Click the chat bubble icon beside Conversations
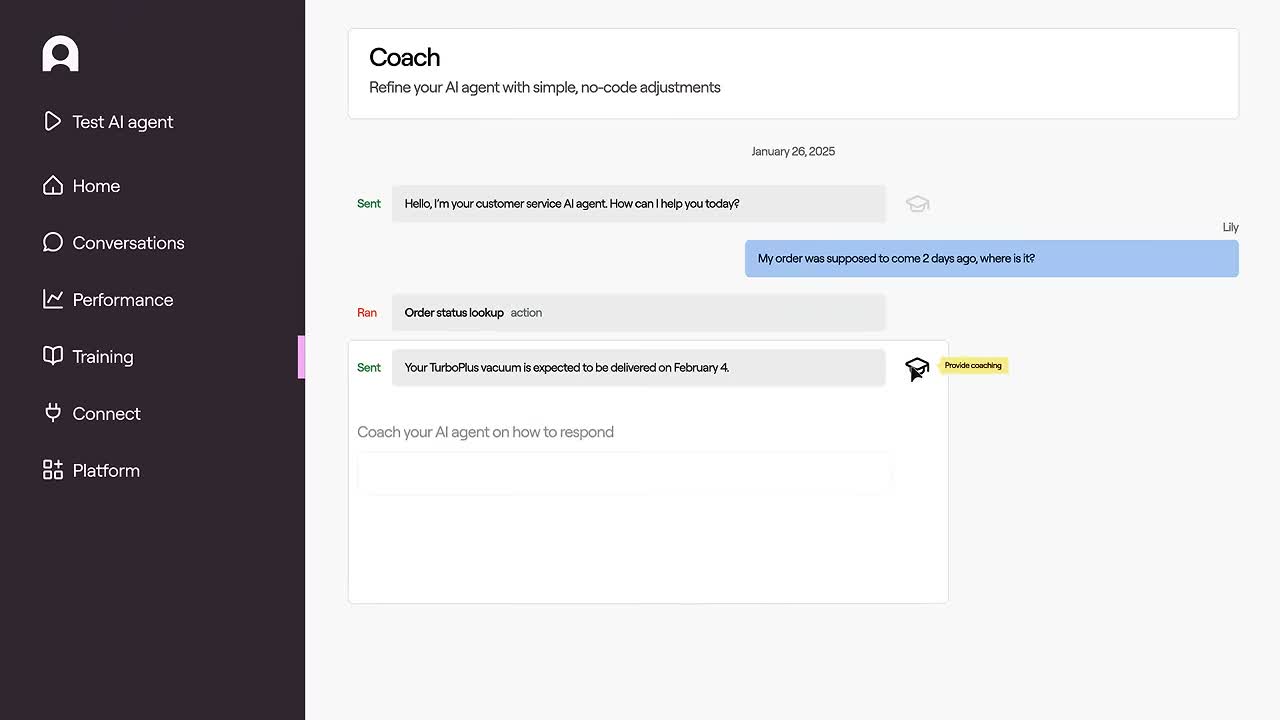The height and width of the screenshot is (720, 1280). [53, 242]
